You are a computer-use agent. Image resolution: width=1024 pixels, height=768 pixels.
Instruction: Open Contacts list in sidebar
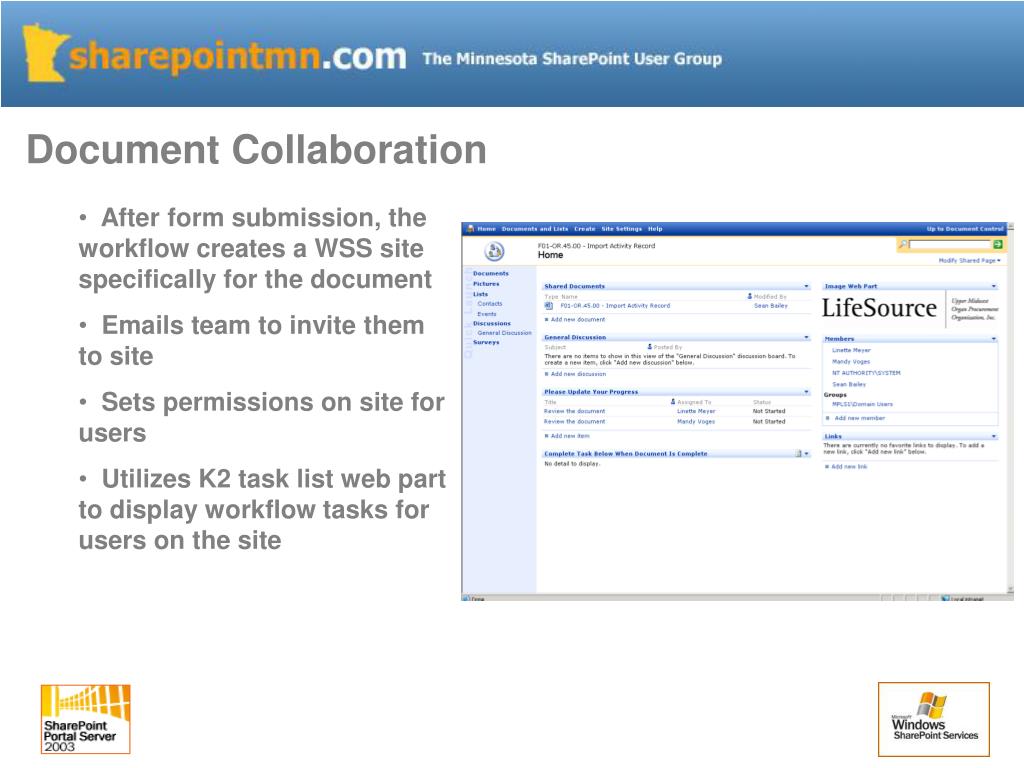point(490,304)
